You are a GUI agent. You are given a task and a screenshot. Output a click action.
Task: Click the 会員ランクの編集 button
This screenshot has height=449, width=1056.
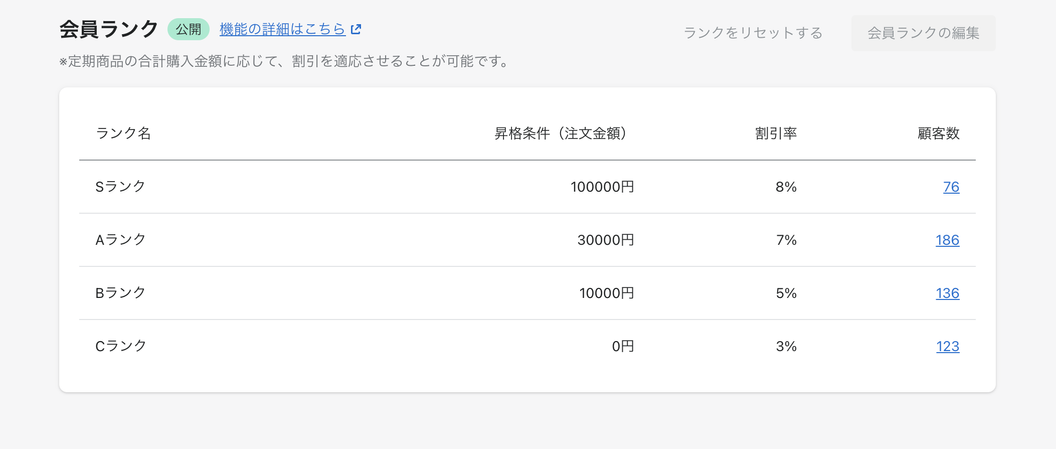(x=923, y=33)
